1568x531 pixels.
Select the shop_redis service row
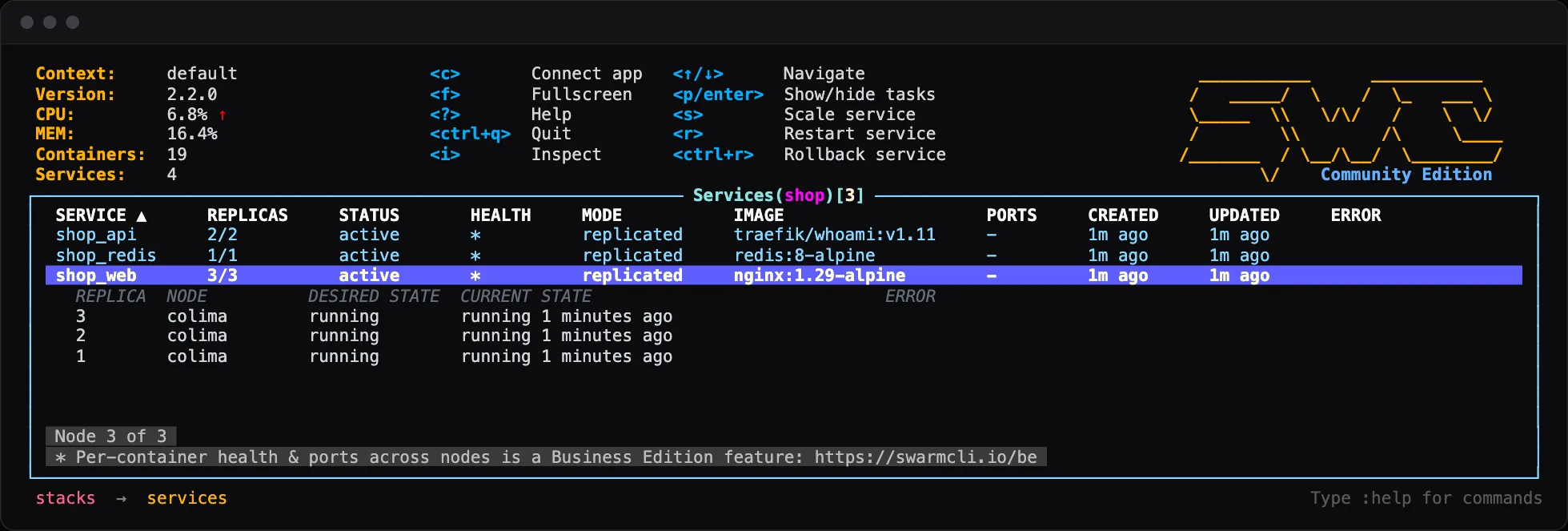point(784,255)
